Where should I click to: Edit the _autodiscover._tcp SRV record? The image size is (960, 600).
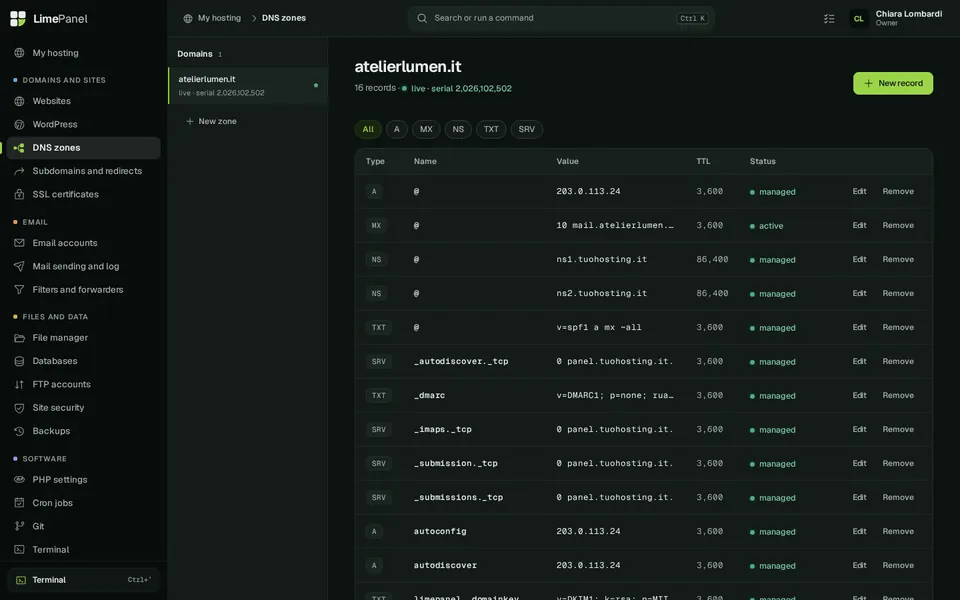(x=859, y=361)
